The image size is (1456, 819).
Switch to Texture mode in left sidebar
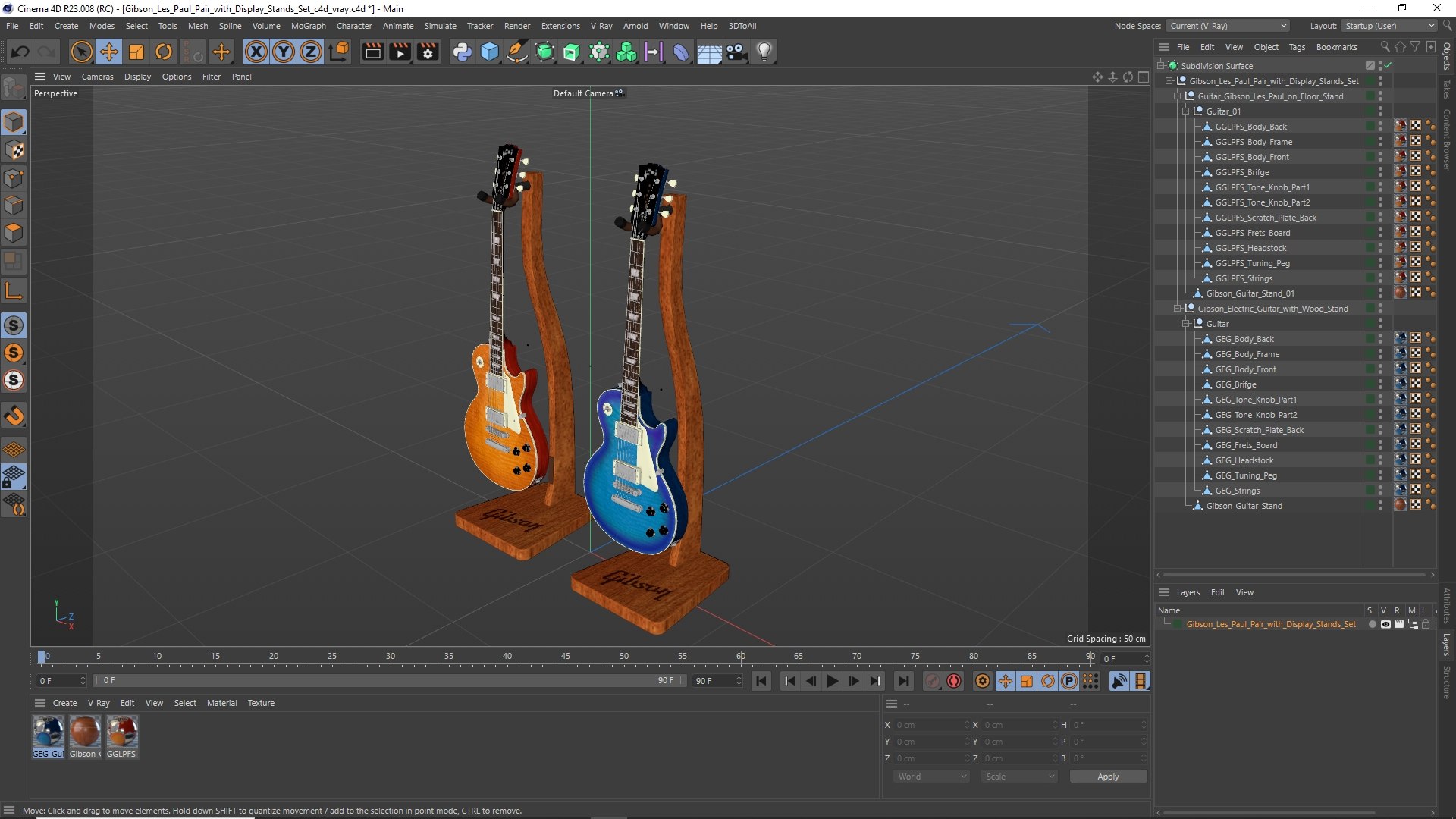(x=14, y=150)
